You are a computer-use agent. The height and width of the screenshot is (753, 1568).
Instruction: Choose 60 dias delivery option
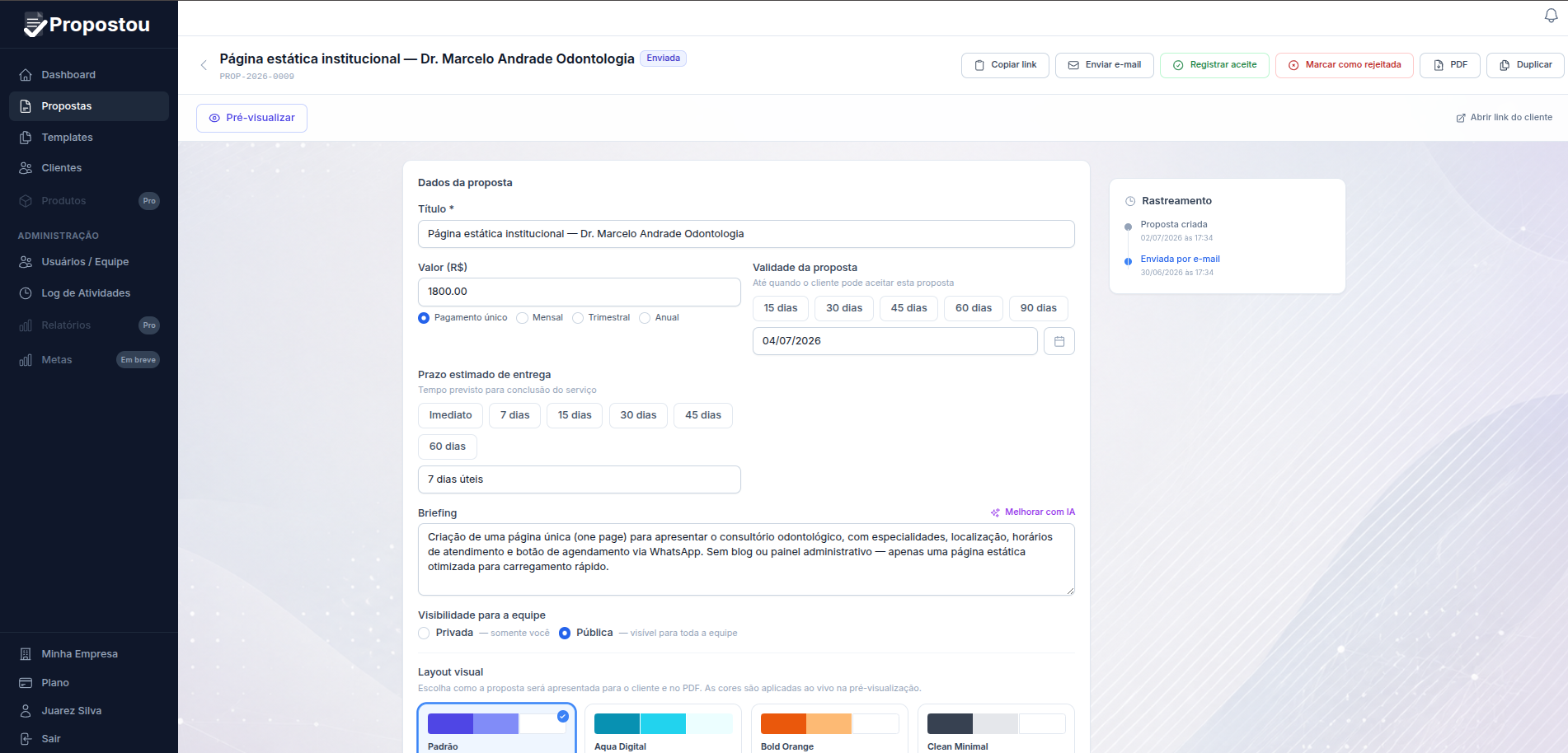click(448, 447)
